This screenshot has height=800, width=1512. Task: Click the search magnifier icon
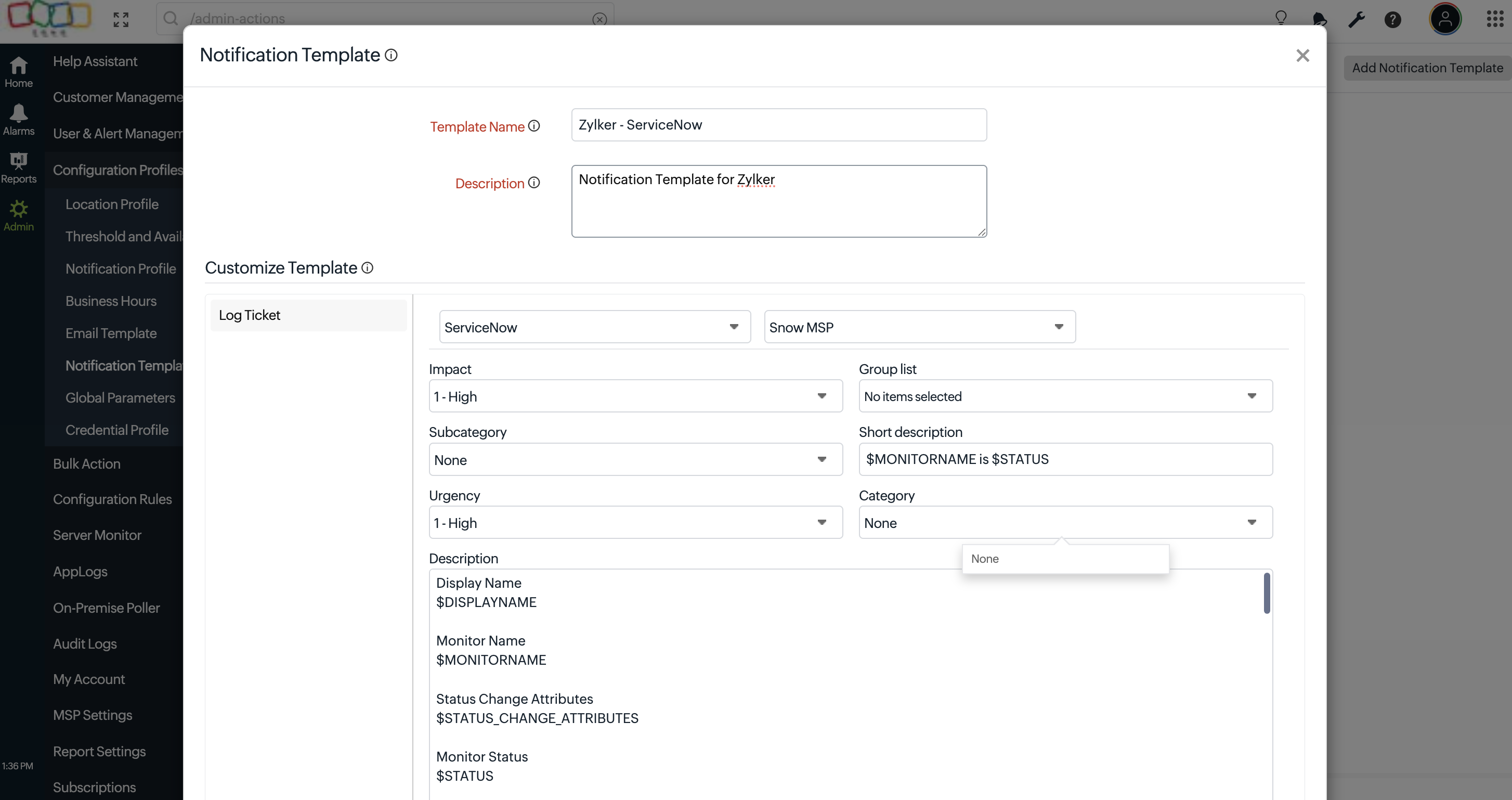click(x=170, y=18)
